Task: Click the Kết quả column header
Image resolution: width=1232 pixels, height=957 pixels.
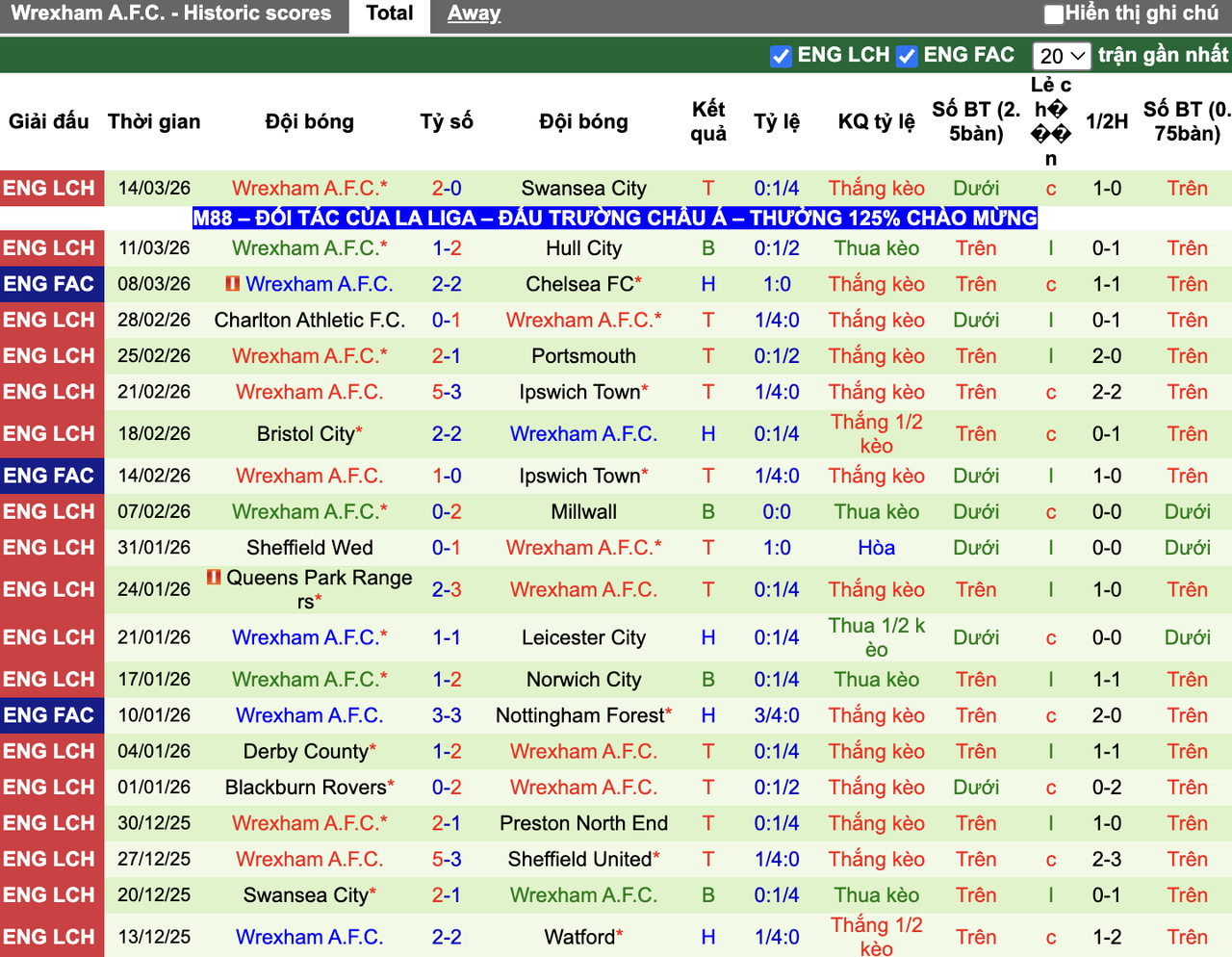Action: click(708, 121)
